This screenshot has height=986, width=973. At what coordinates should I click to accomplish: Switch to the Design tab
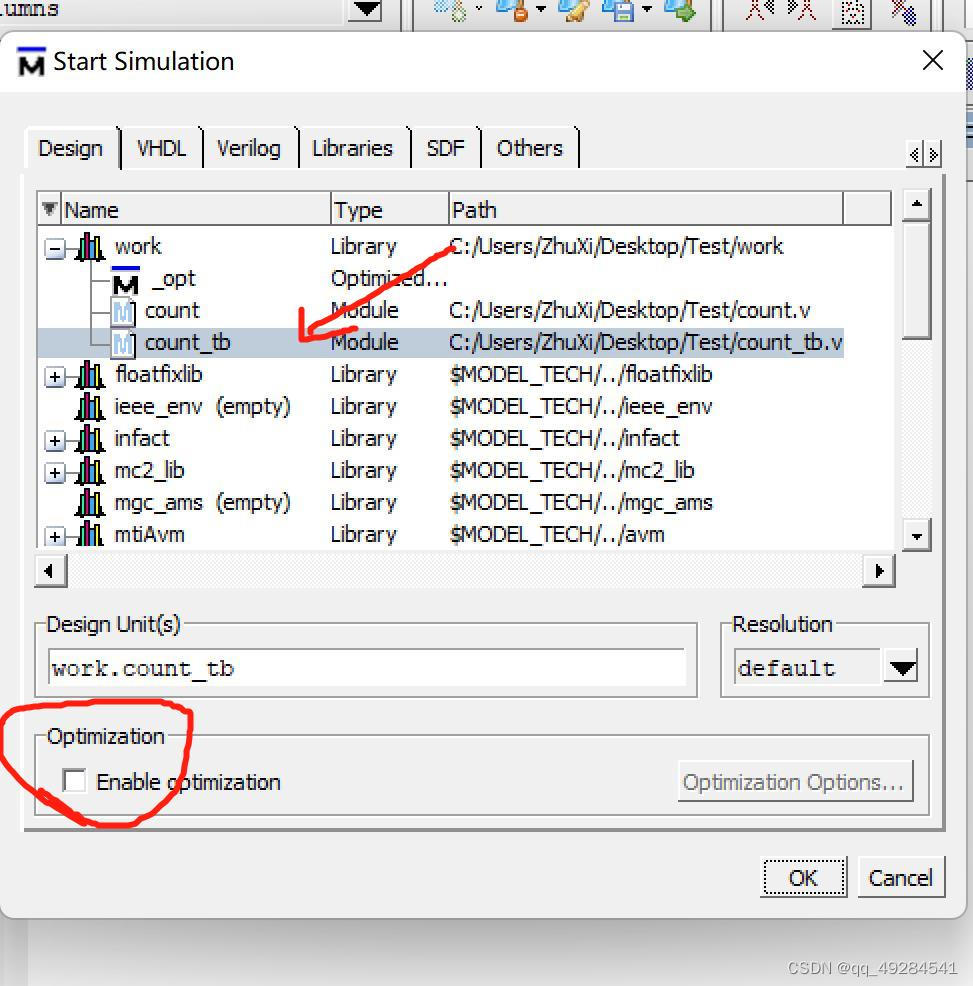tap(70, 148)
